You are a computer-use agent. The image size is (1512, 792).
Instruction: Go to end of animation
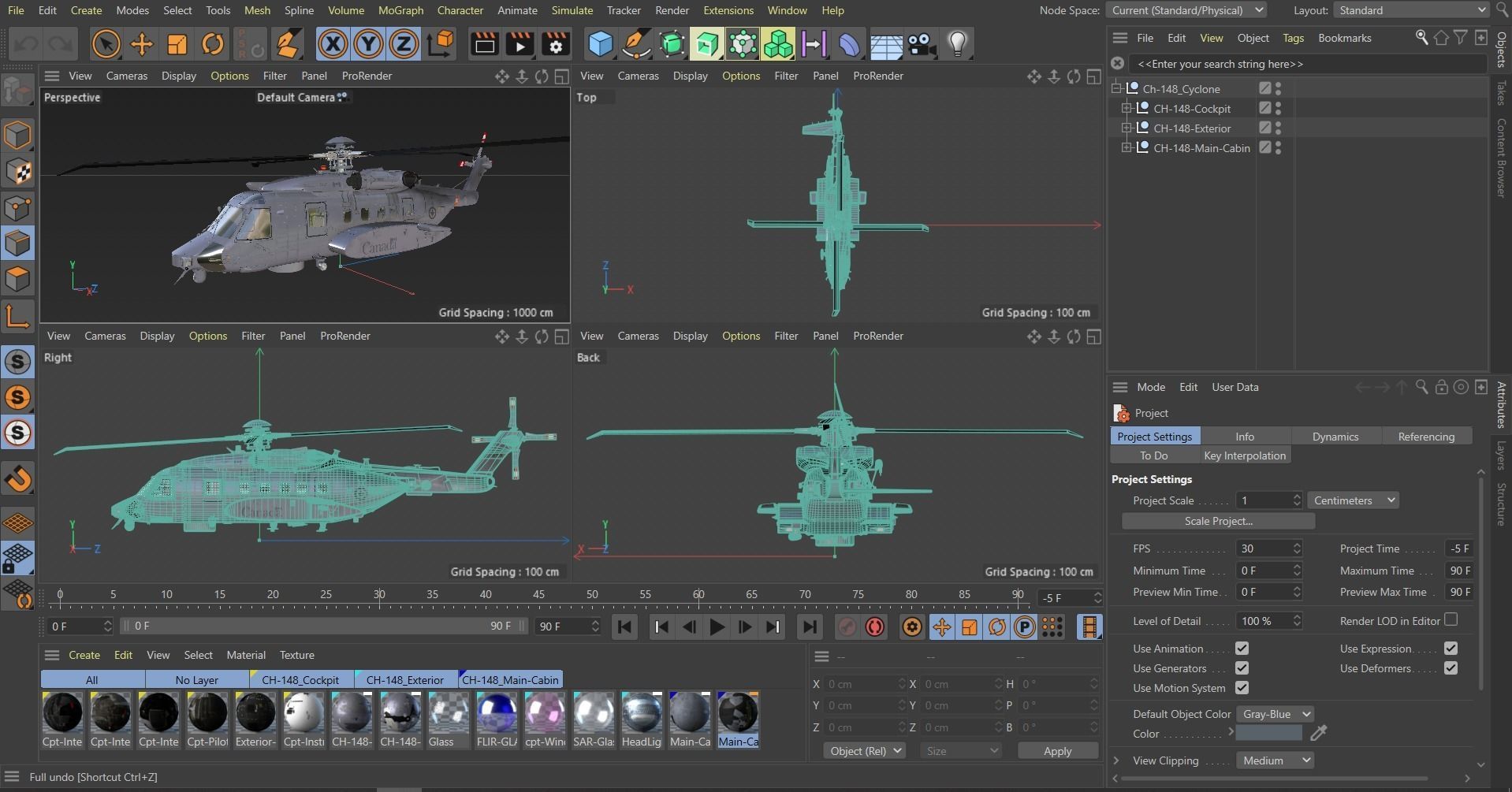pos(809,627)
